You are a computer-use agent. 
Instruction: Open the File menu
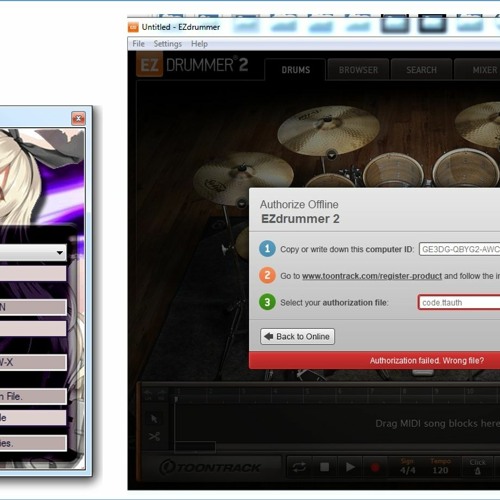point(138,44)
